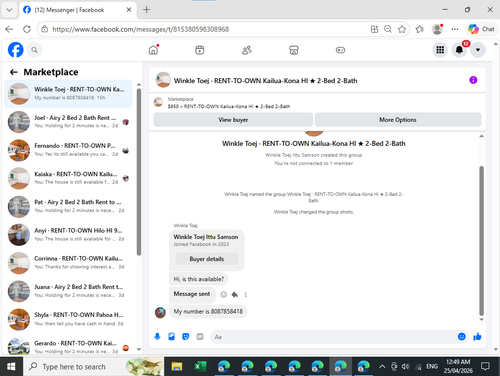The image size is (500, 376).
Task: Open Shyla RENT-TO-OWN Pahoa conversation
Action: 68,319
